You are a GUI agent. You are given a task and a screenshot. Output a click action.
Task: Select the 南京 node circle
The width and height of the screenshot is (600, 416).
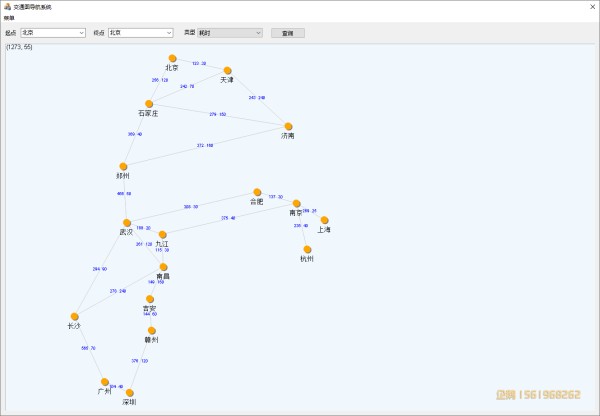[x=297, y=204]
